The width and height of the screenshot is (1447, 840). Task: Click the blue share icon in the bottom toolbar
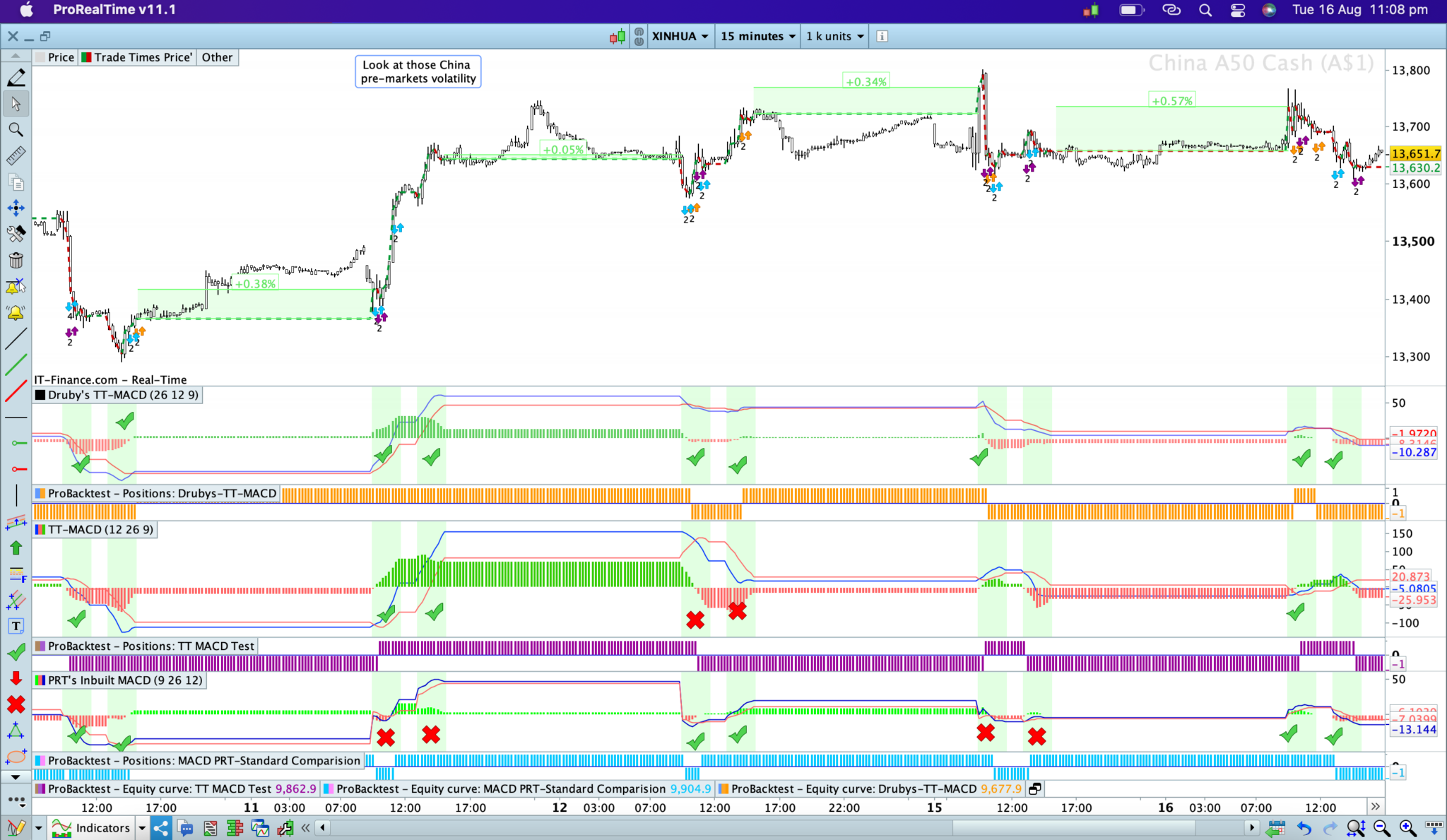point(160,828)
